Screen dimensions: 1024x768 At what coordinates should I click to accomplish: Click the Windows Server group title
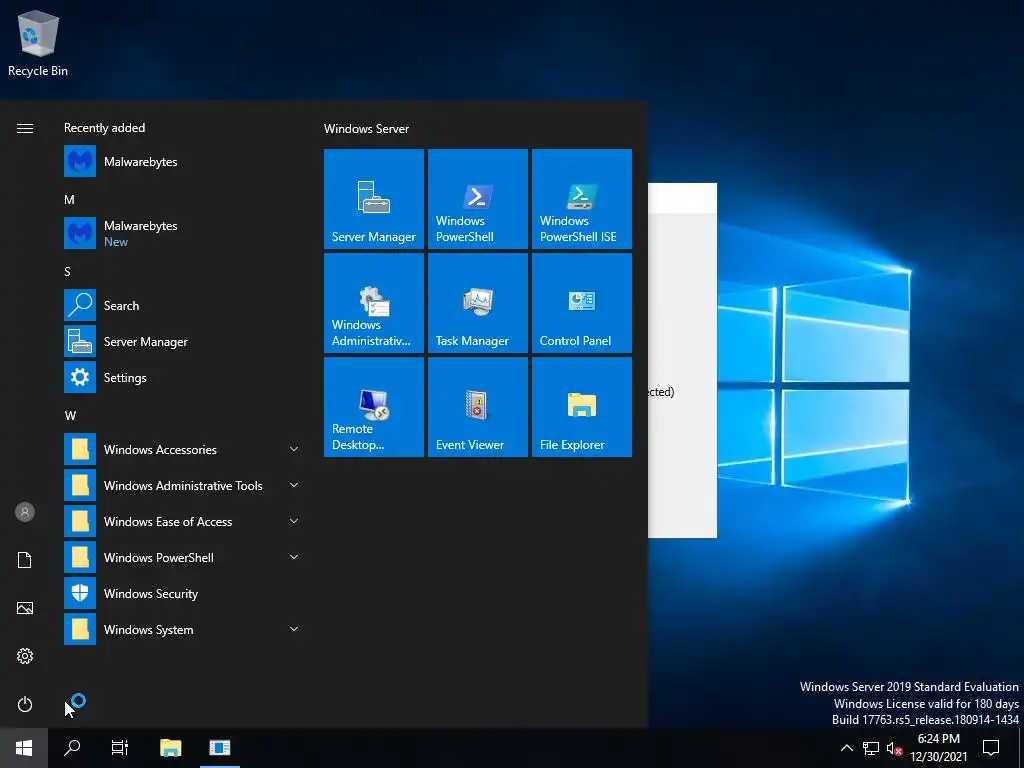click(x=366, y=129)
